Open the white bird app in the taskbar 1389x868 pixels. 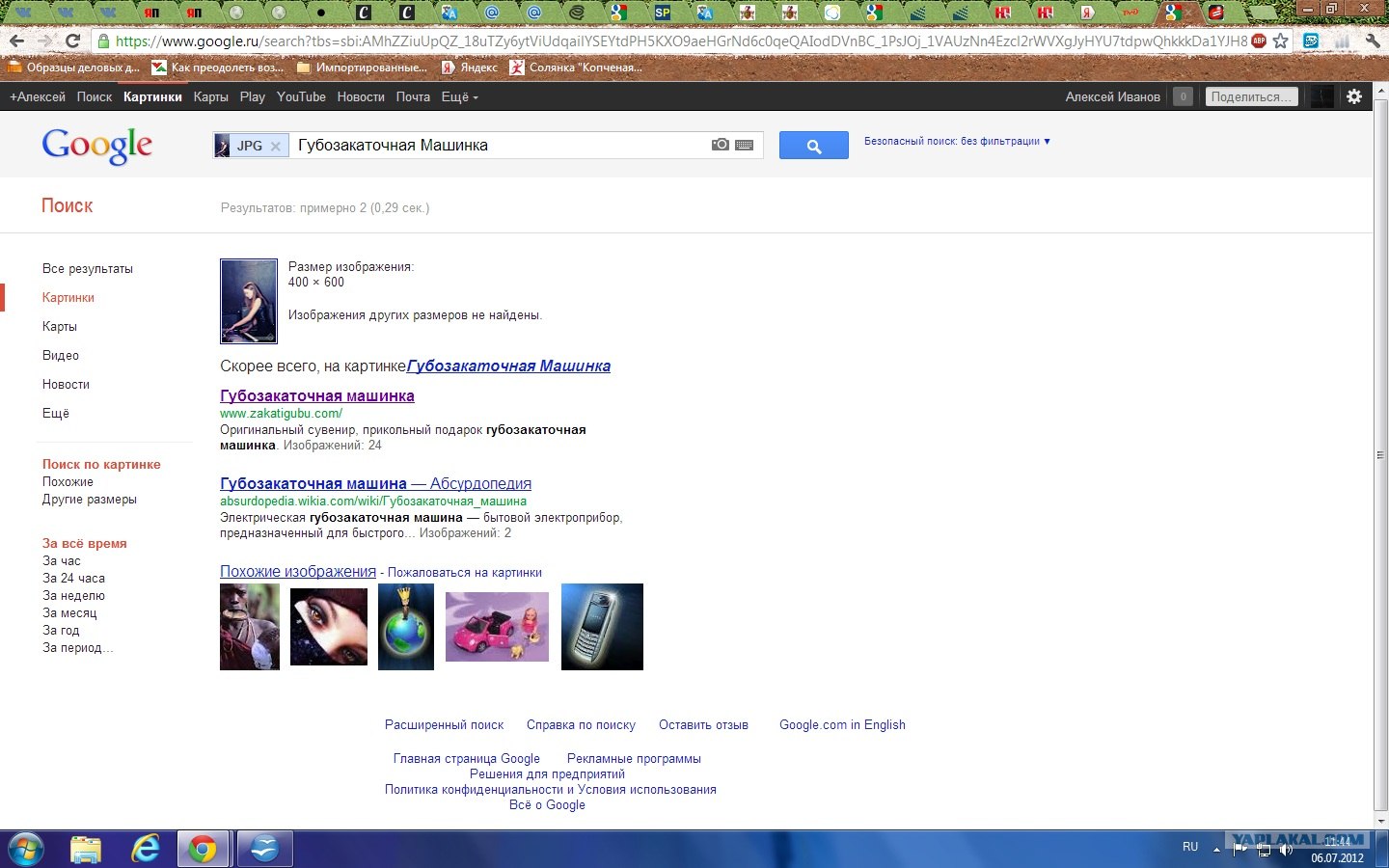pos(263,849)
